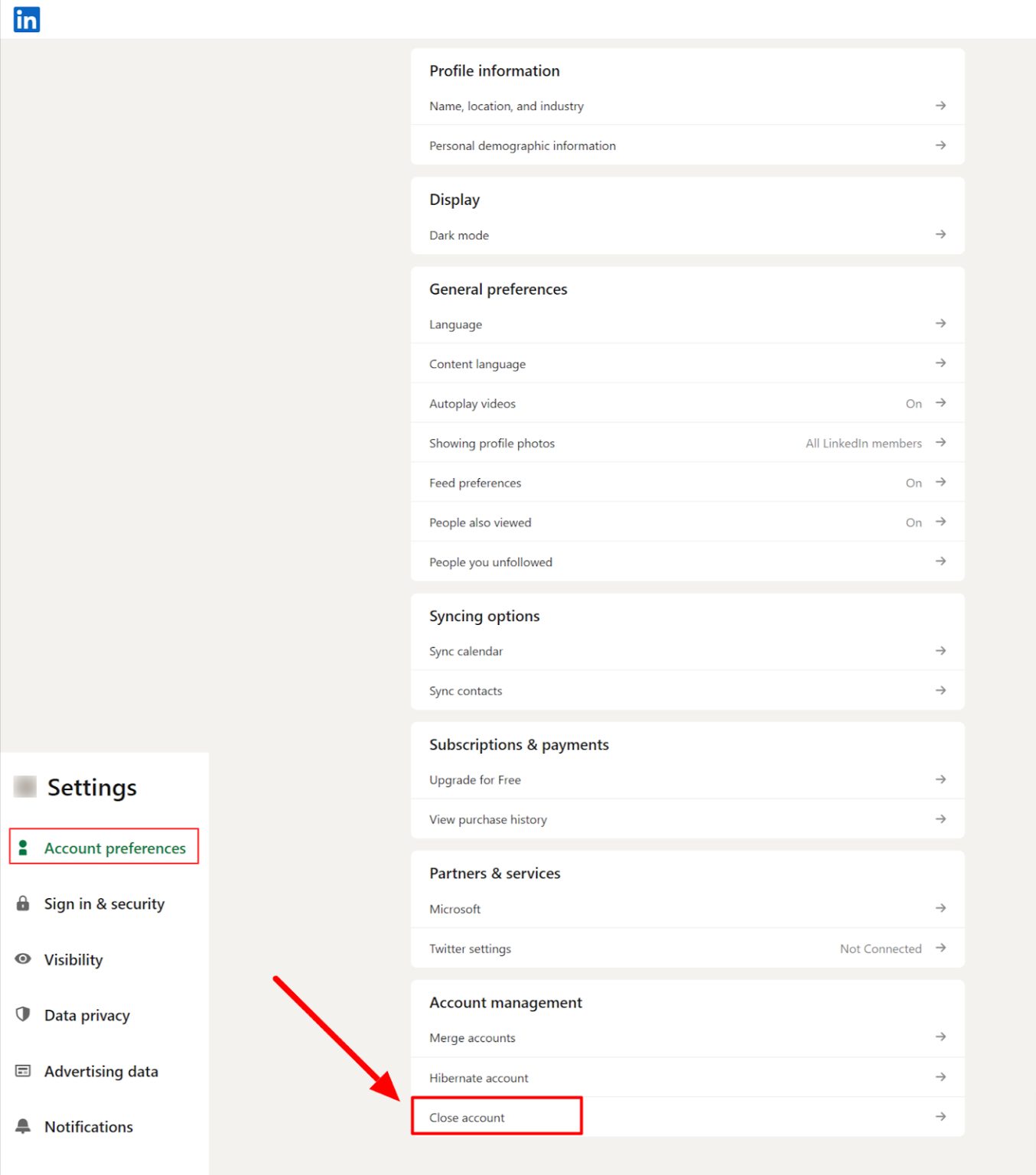Open the Data privacy section
This screenshot has height=1175, width=1036.
(x=86, y=1014)
